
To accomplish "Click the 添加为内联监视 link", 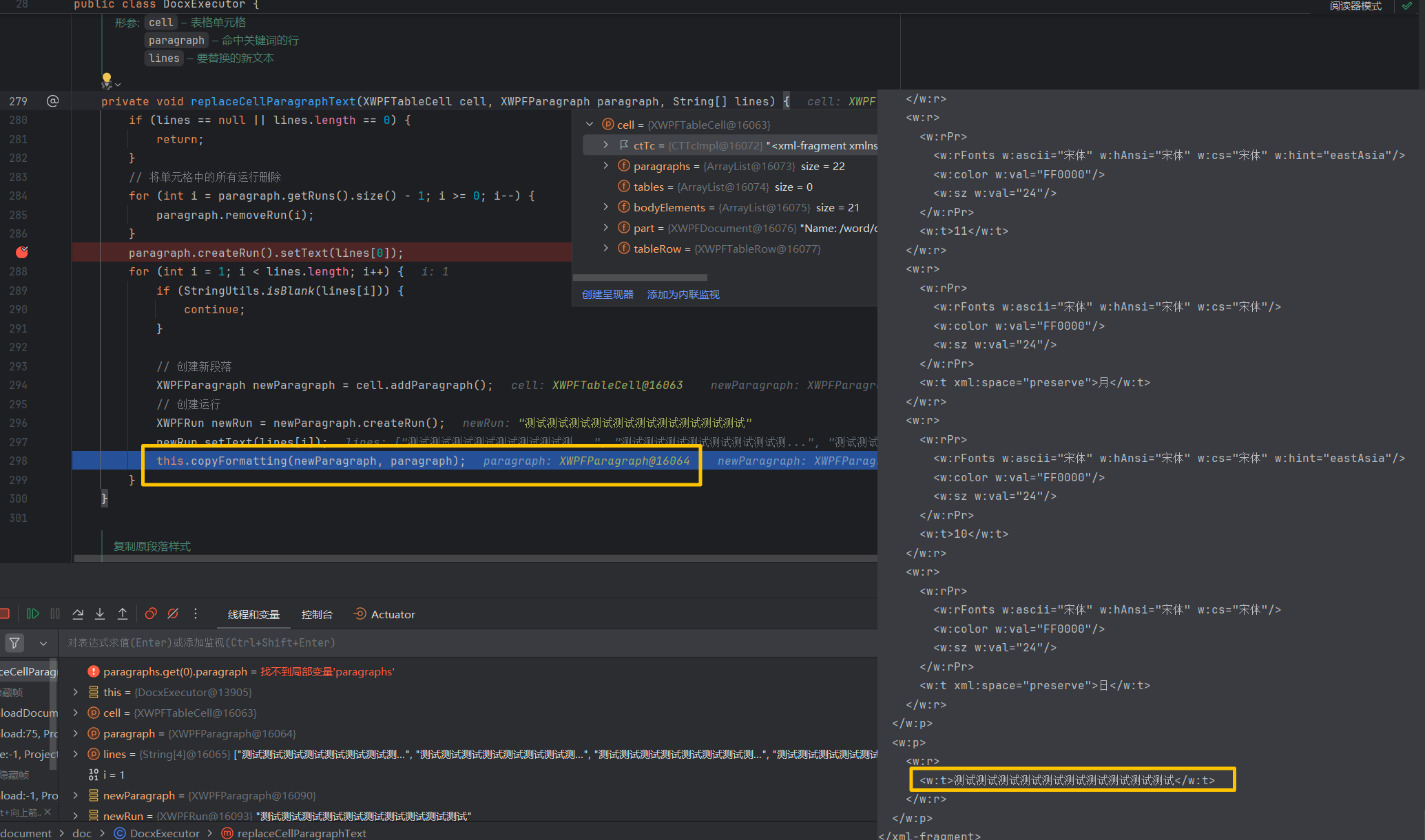I will coord(683,294).
